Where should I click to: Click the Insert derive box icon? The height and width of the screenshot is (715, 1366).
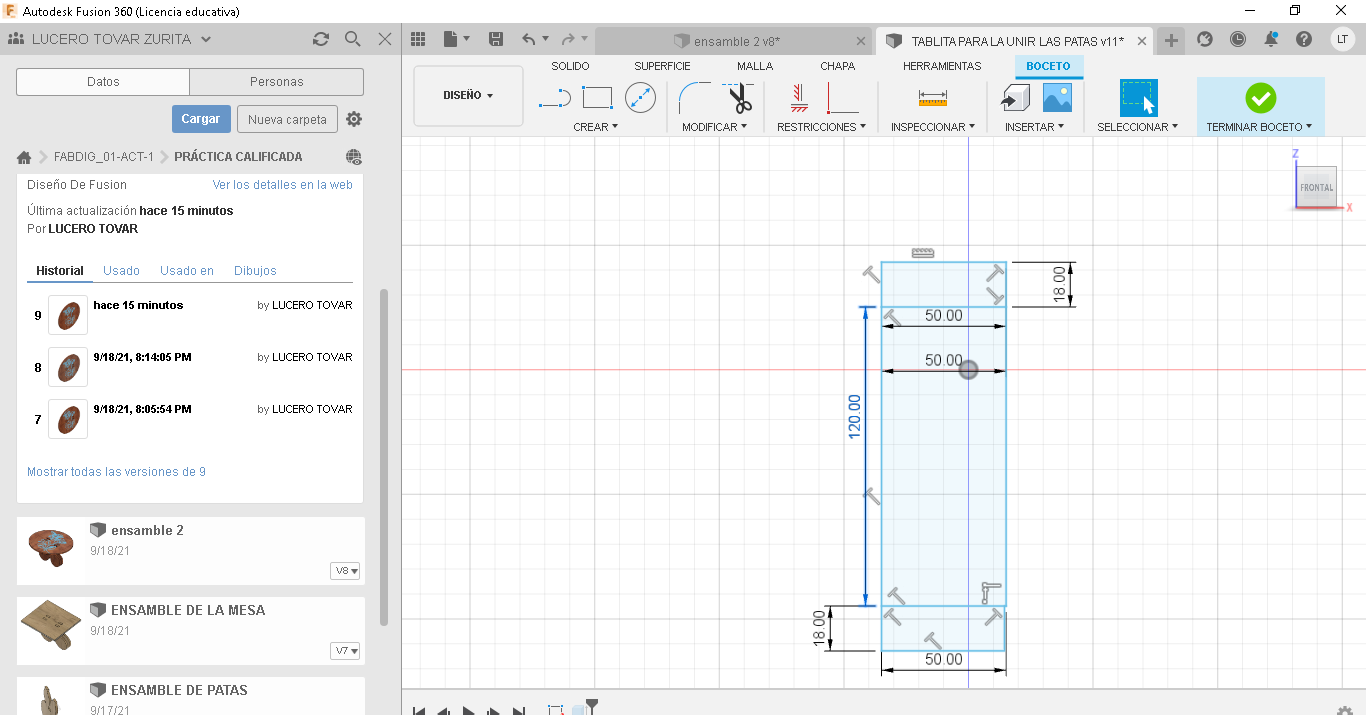click(x=1015, y=98)
